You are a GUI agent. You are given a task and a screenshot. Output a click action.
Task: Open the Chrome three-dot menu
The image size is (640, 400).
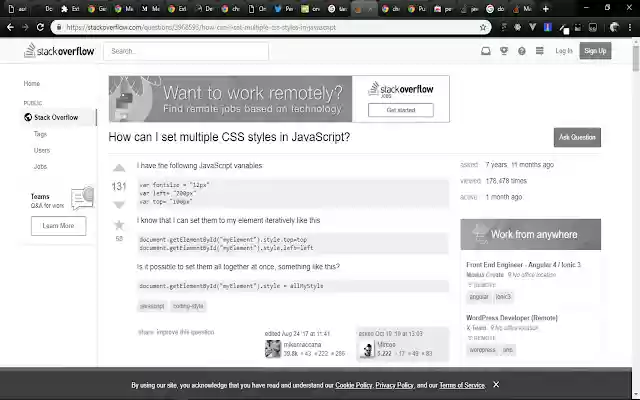point(630,27)
